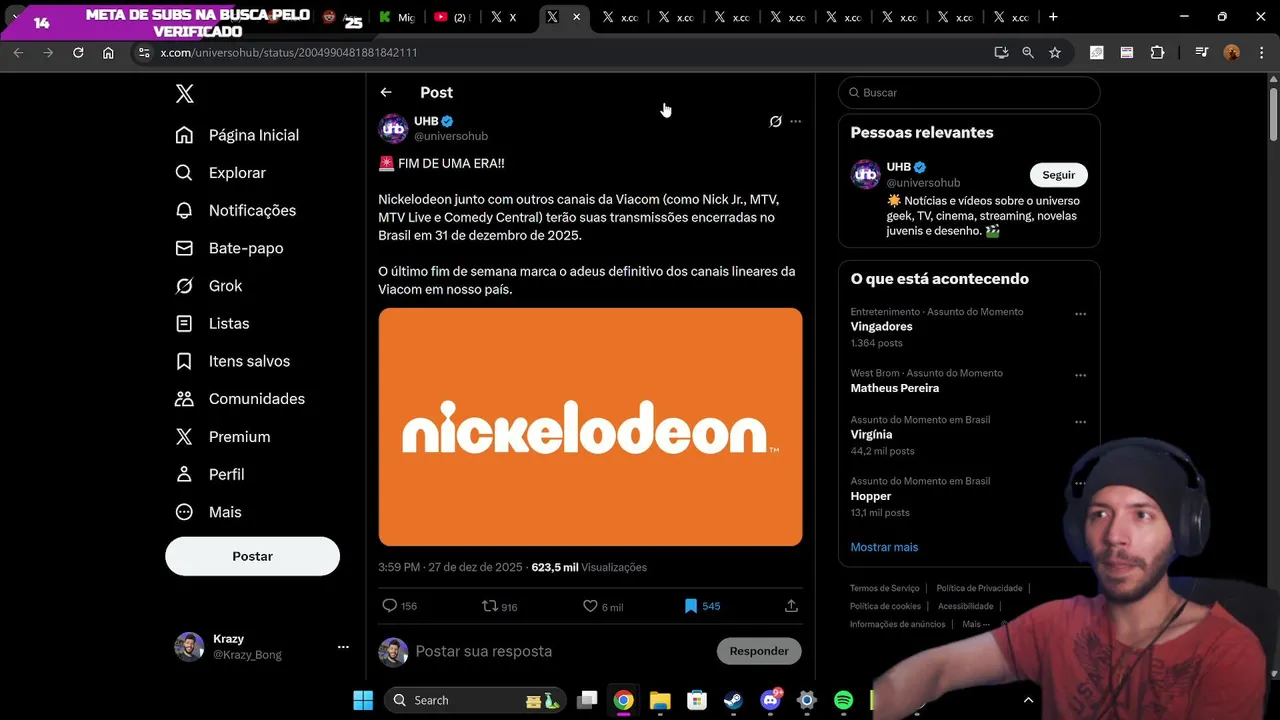Open Termos de Serviço link
The width and height of the screenshot is (1280, 720).
pos(884,588)
